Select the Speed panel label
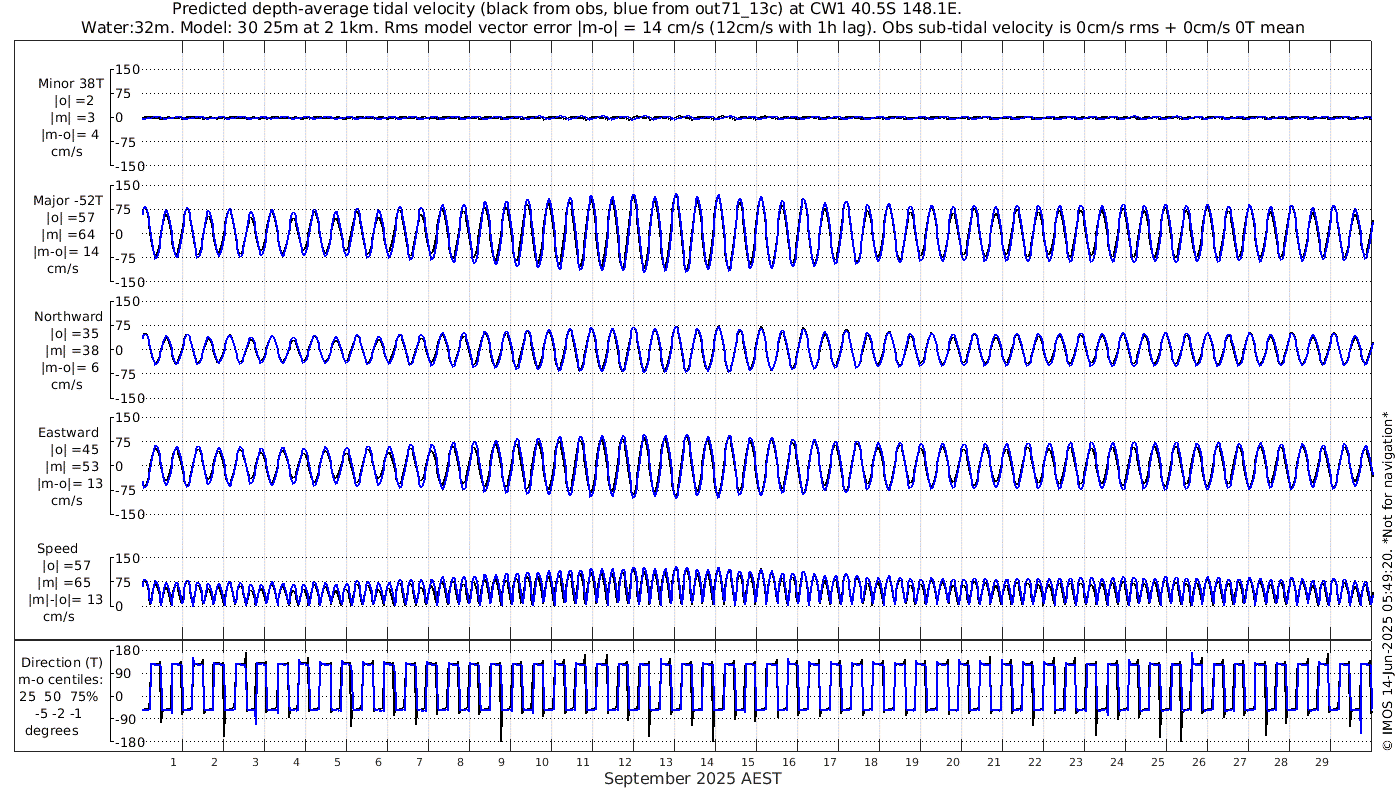This screenshot has width=1400, height=800. [58, 549]
